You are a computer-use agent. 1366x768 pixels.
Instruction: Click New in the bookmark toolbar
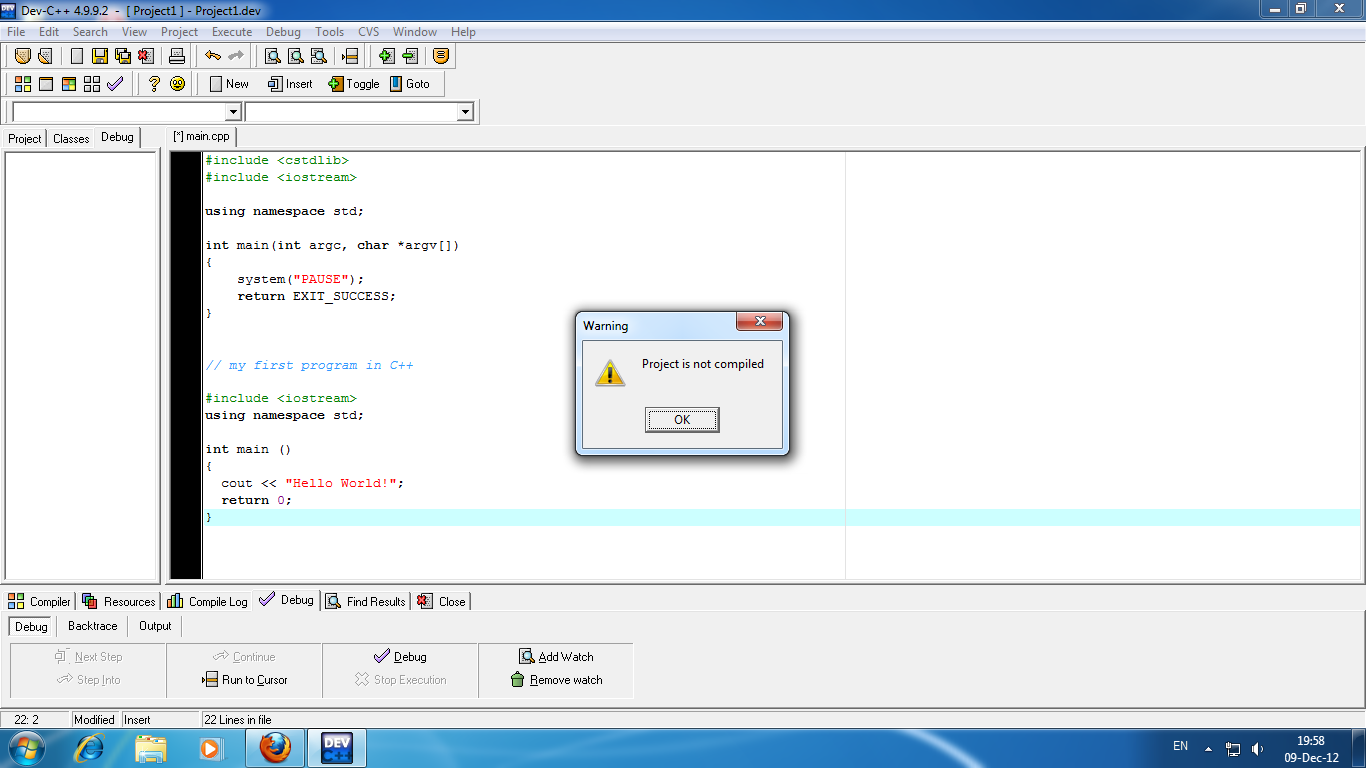pyautogui.click(x=229, y=84)
